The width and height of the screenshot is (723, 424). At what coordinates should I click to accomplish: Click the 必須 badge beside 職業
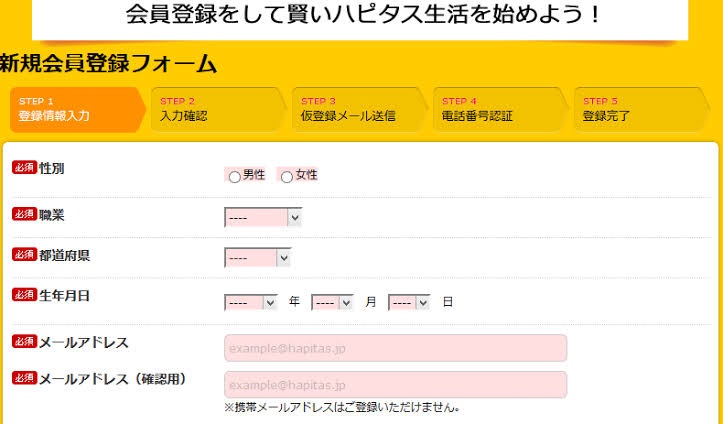(24, 213)
